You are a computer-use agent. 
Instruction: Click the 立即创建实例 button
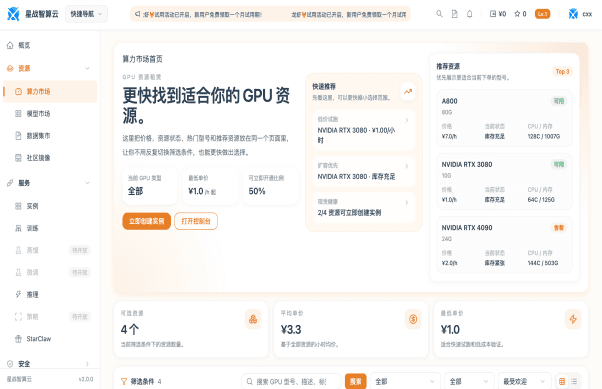(x=147, y=221)
